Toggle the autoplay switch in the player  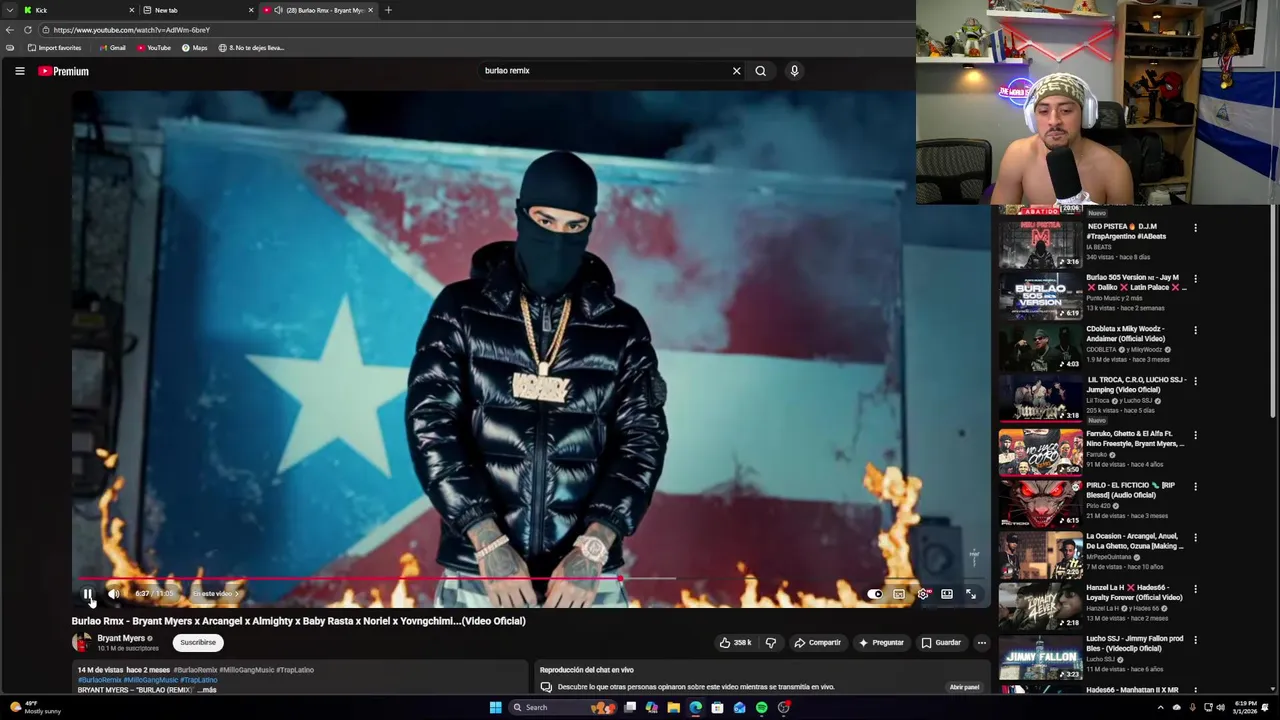tap(875, 594)
